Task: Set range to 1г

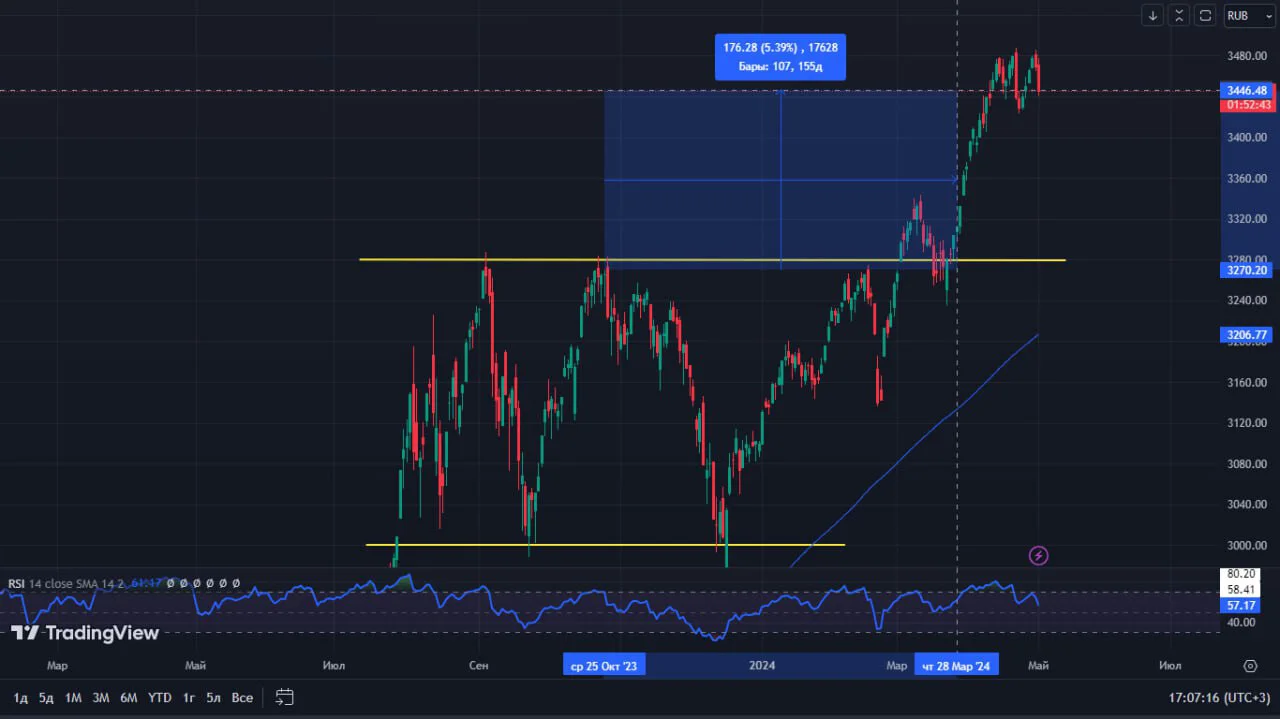Action: pos(189,697)
